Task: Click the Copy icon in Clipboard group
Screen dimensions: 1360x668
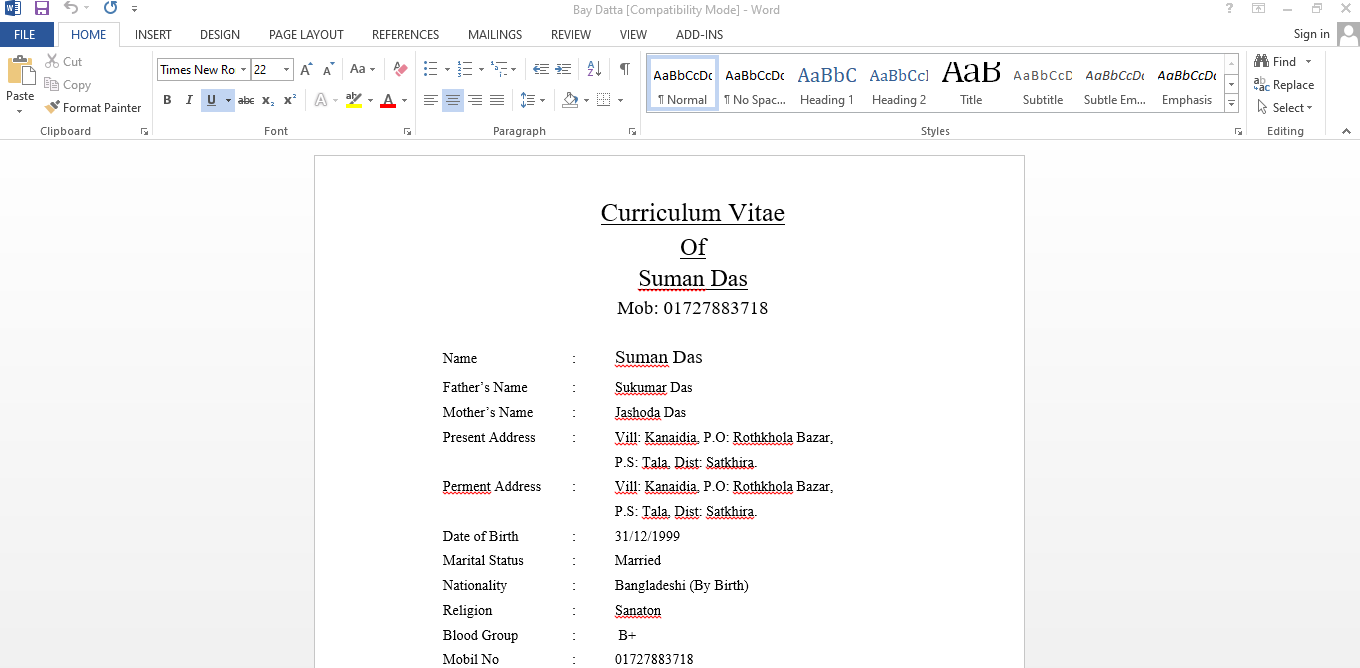Action: pyautogui.click(x=67, y=84)
